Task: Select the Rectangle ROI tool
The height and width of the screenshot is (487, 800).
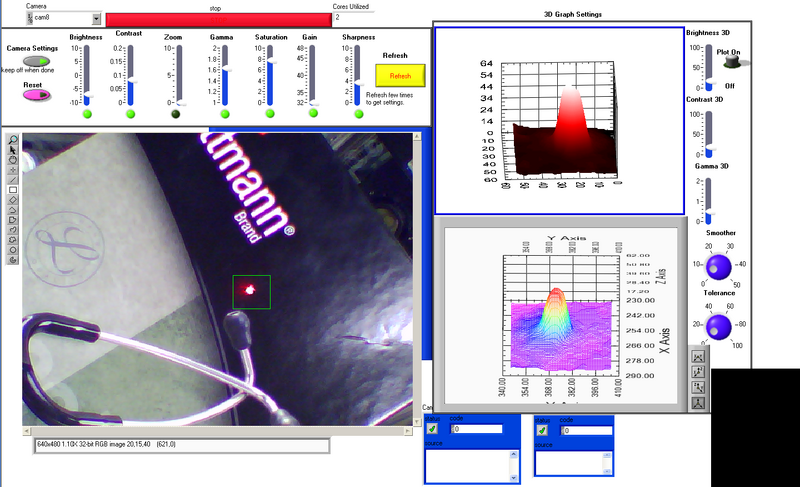Action: tap(13, 190)
